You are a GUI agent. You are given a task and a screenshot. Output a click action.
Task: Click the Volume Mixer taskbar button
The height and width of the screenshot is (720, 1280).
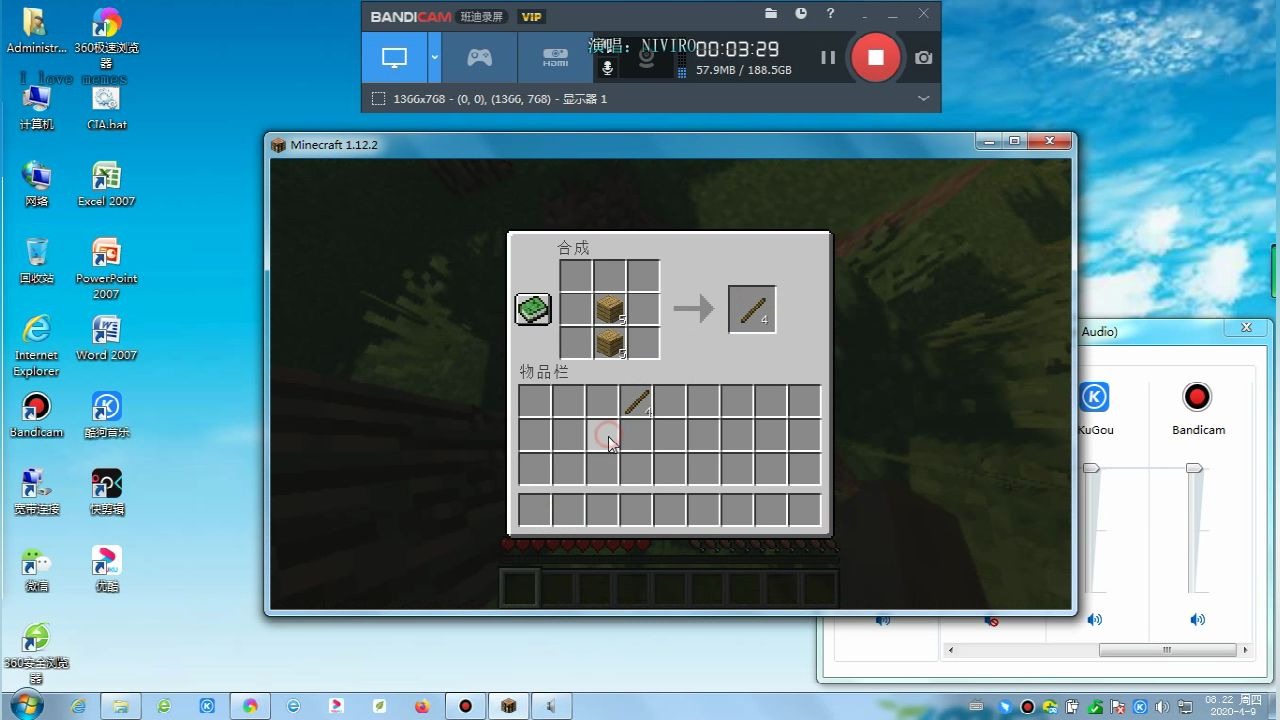pyautogui.click(x=551, y=705)
